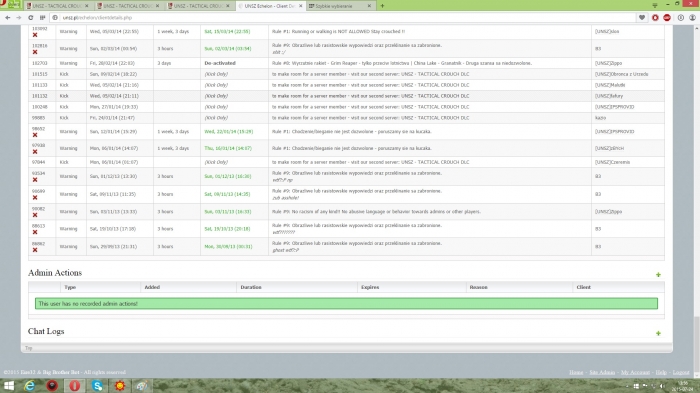Bookmark this page with the heart icon
700x393 pixels.
click(x=642, y=17)
